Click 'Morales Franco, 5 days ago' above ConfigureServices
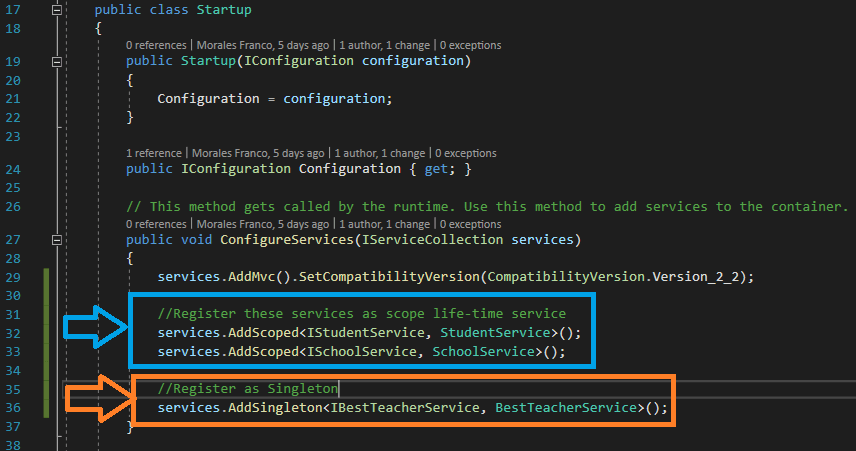Image resolution: width=856 pixels, height=451 pixels. point(263,224)
